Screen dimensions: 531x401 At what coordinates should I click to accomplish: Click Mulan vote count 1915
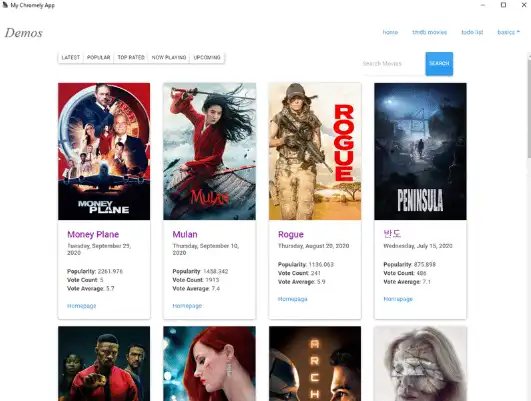[212, 280]
